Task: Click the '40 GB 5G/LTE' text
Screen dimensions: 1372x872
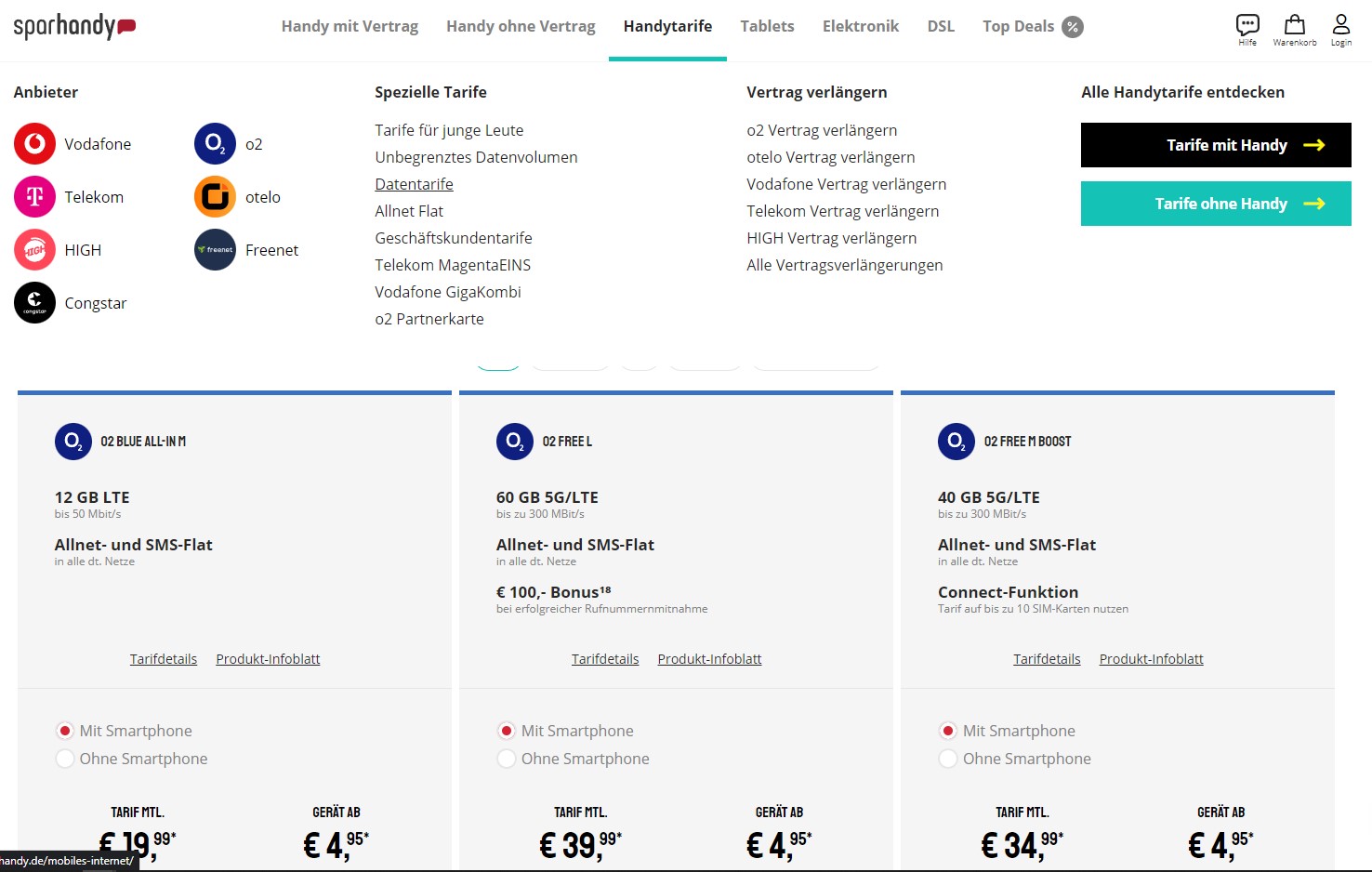Action: coord(989,497)
